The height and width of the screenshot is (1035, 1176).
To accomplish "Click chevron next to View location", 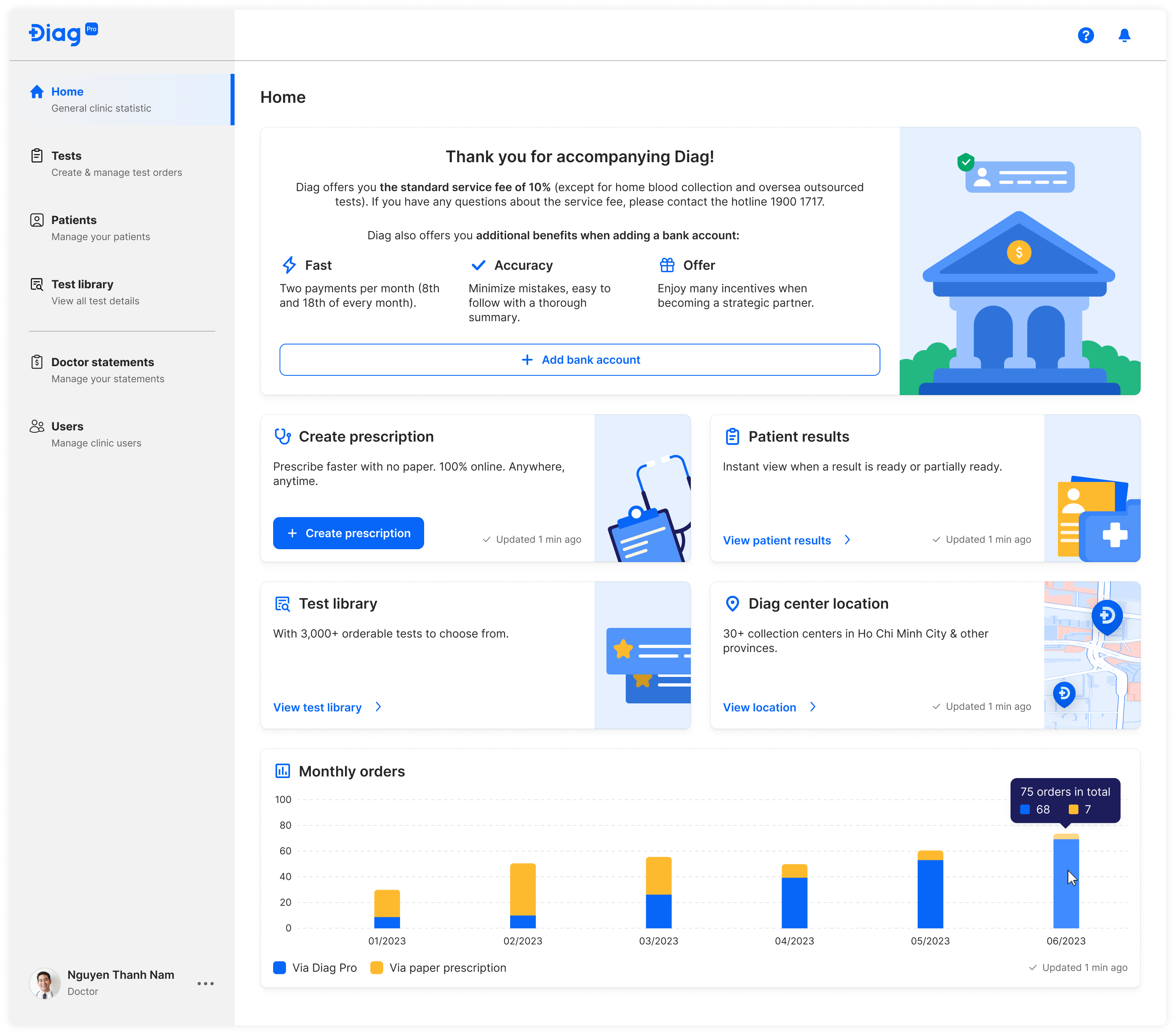I will (813, 707).
